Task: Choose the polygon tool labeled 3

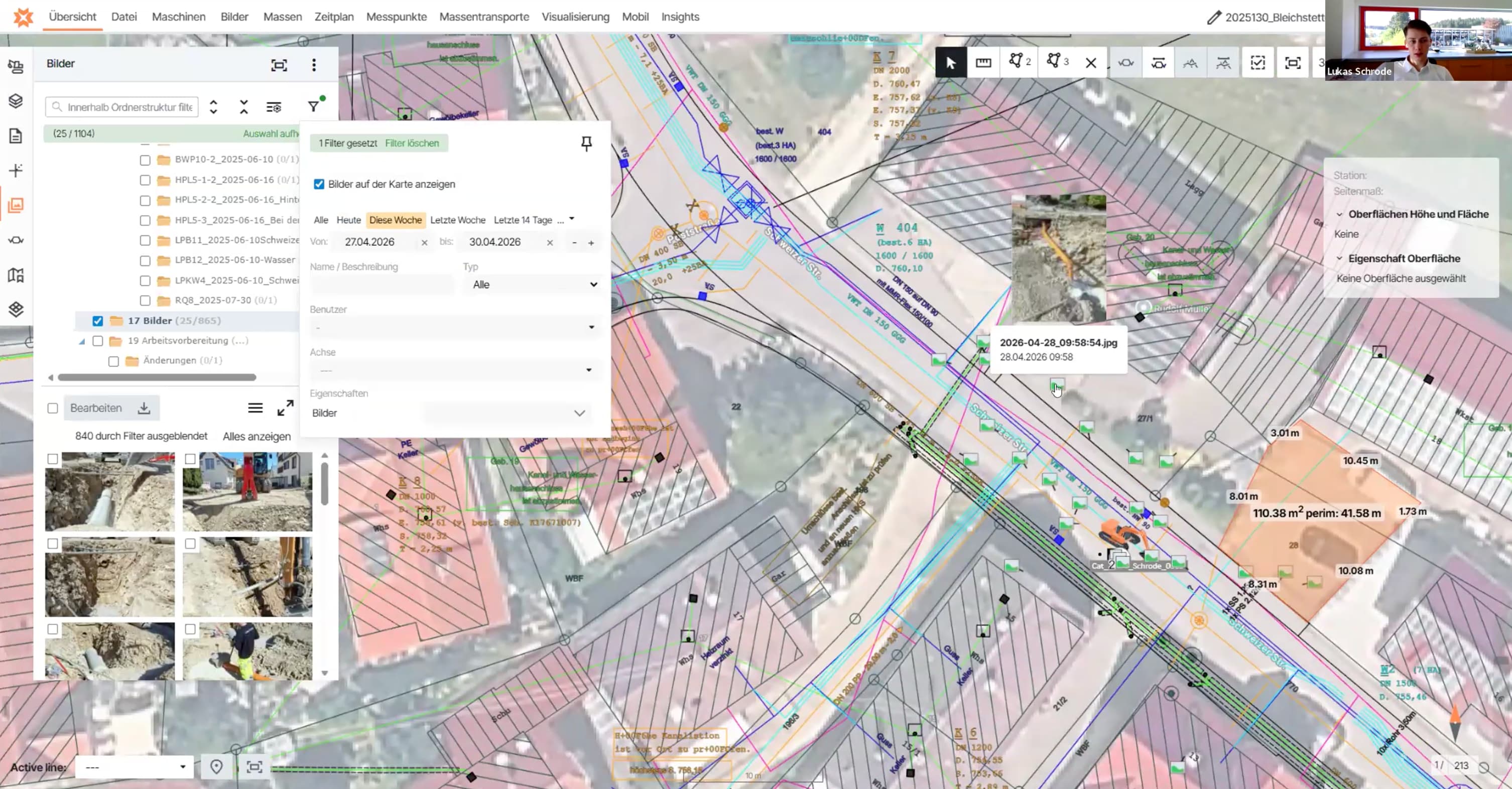Action: click(x=1057, y=62)
